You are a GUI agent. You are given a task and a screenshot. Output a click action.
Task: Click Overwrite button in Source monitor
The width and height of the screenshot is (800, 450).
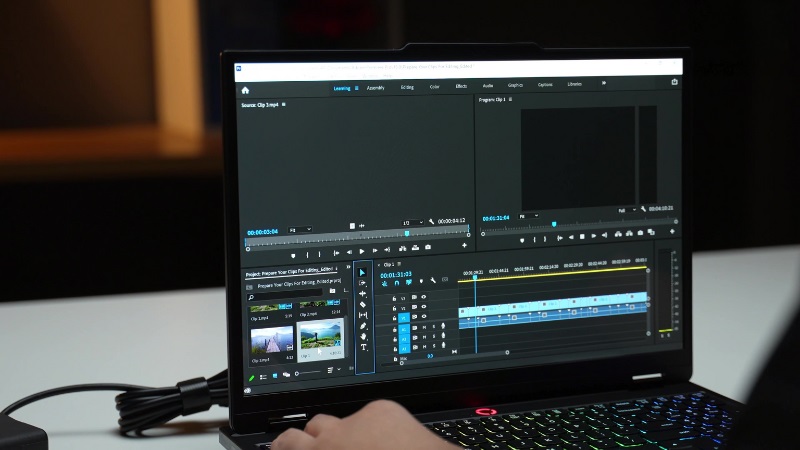pos(415,247)
